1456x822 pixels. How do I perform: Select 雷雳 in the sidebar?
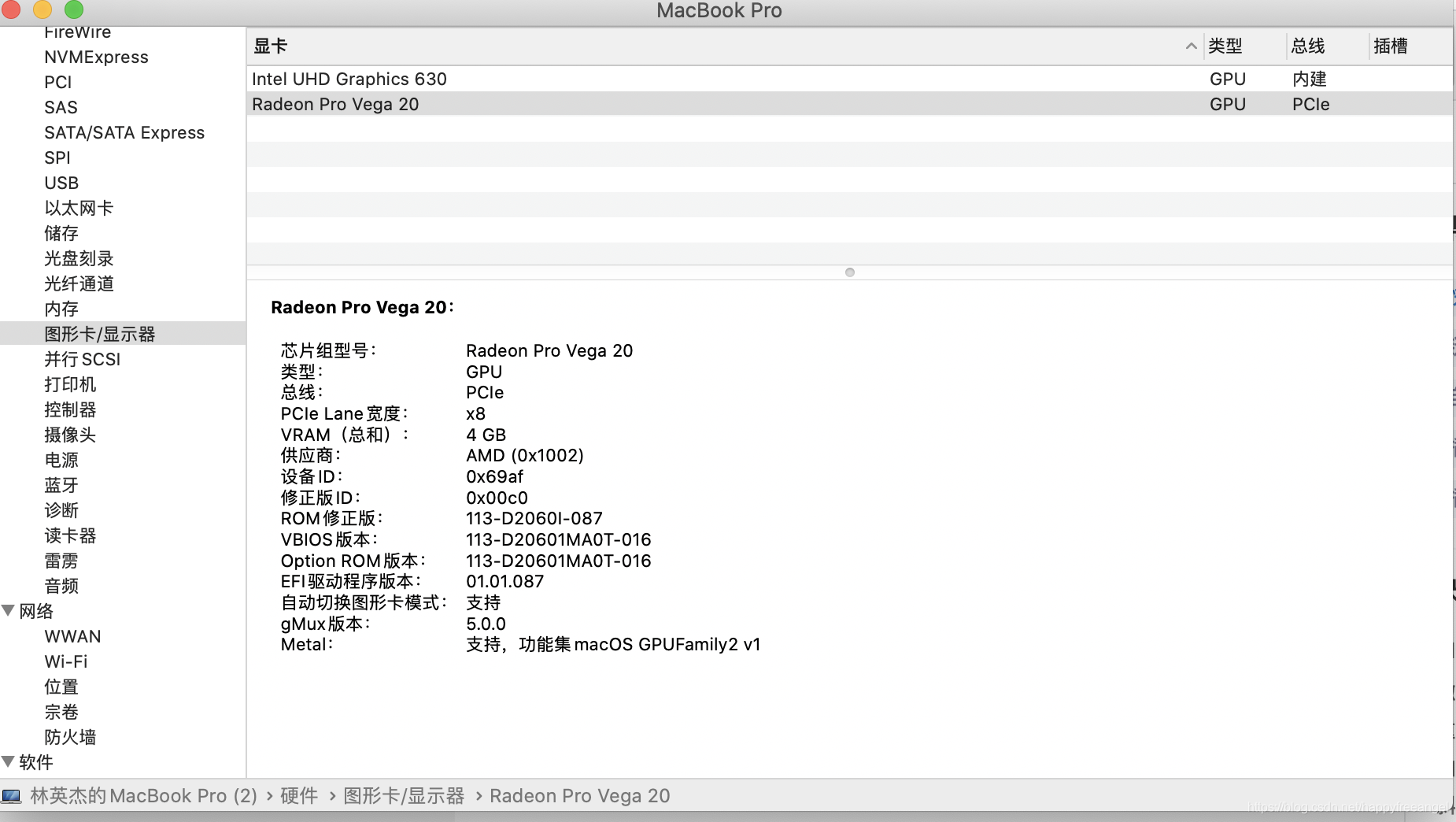pos(61,561)
